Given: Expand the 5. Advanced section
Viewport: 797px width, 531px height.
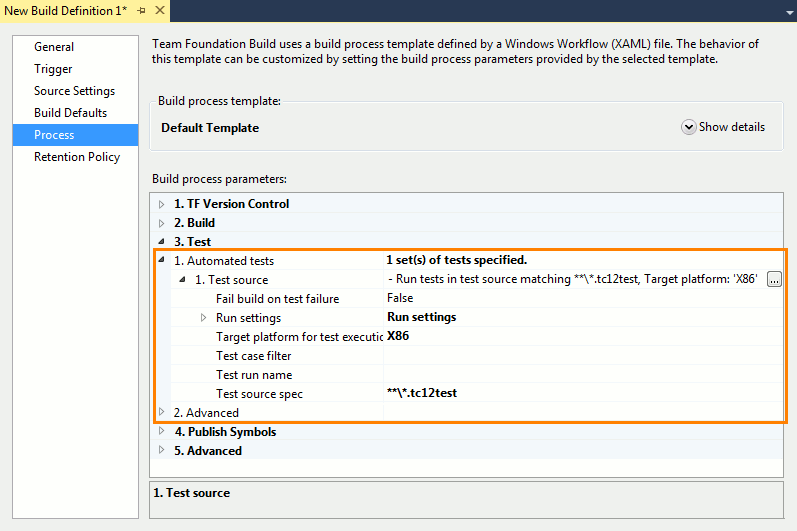Looking at the screenshot, I should [162, 451].
